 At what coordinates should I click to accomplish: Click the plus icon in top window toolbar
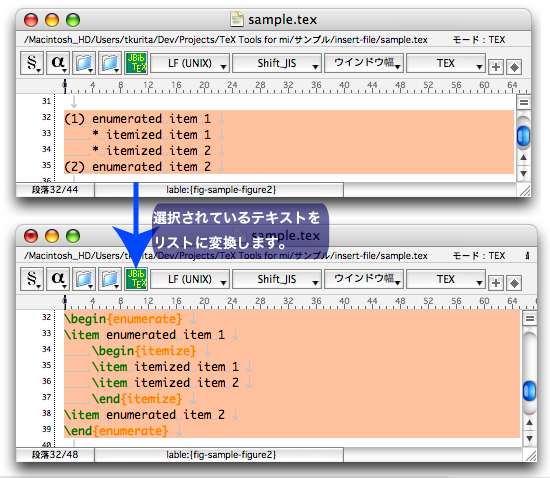(x=496, y=67)
